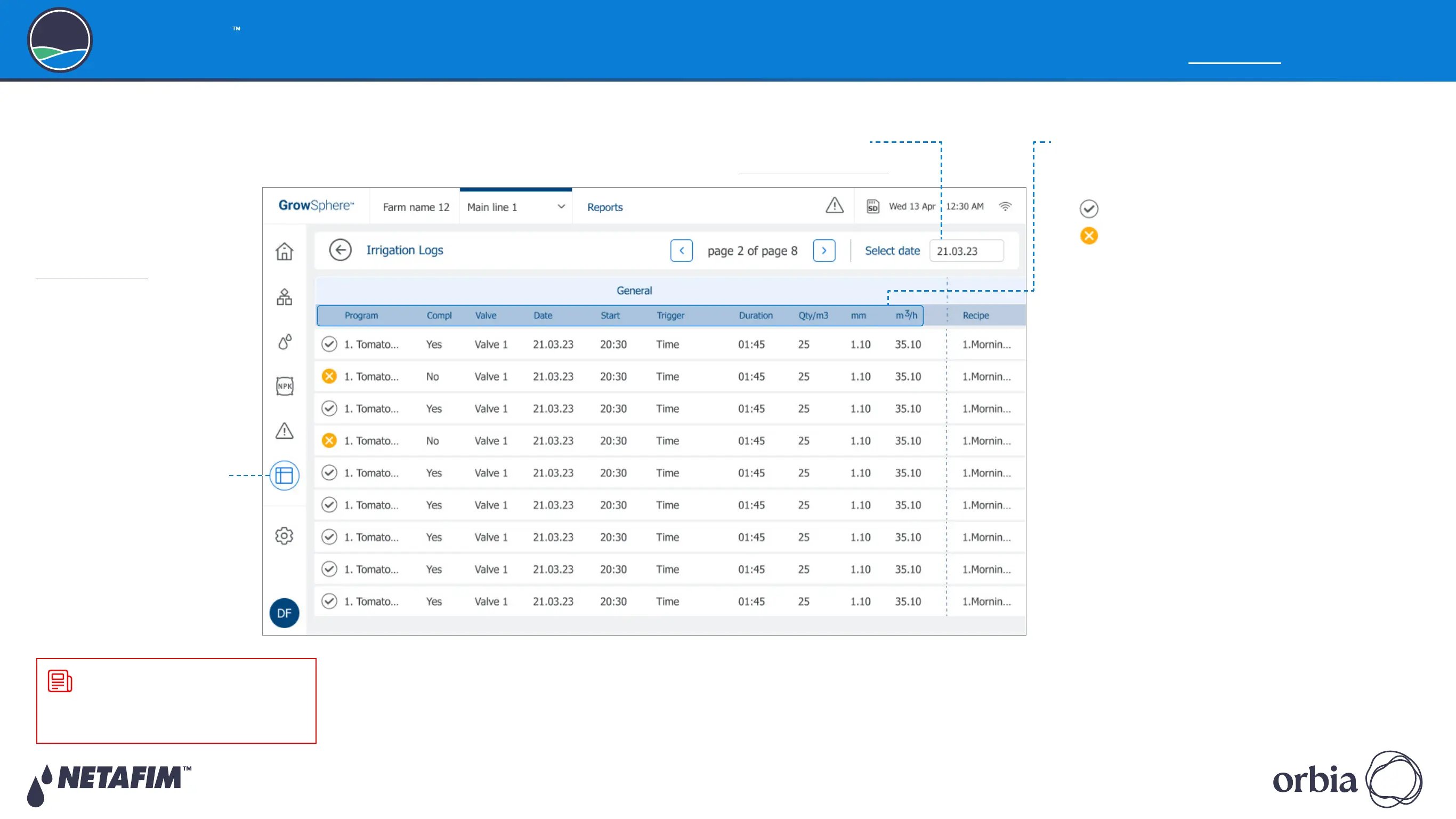This screenshot has width=1456, height=819.
Task: Click completed check icon in sixth log row
Action: (x=329, y=505)
